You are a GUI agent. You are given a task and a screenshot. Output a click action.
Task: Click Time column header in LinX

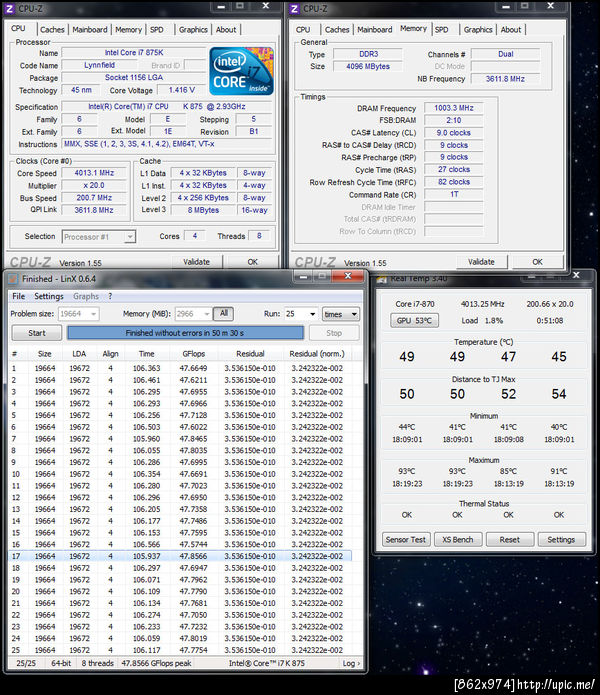tap(146, 354)
